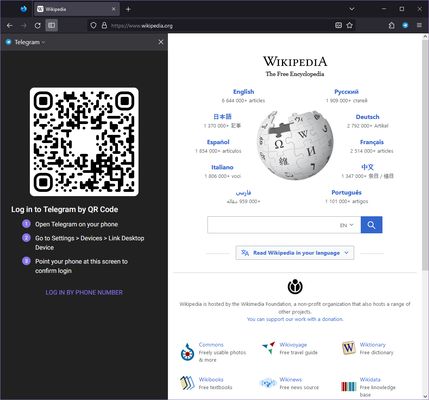Open reader view icon in address bar

[338, 25]
